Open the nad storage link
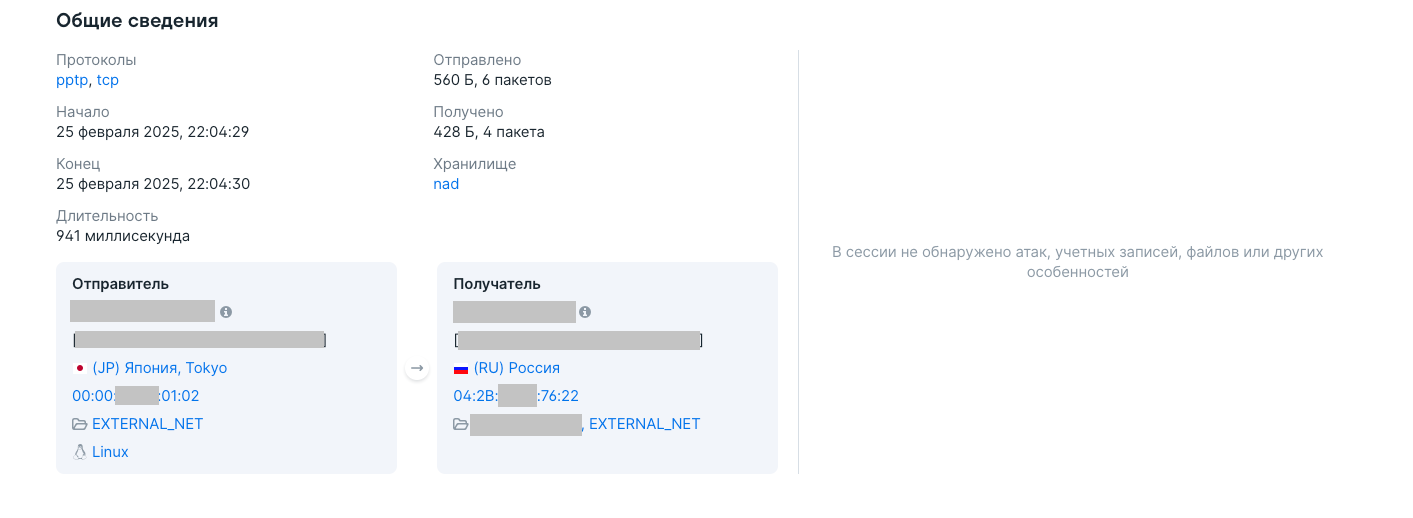 point(446,184)
